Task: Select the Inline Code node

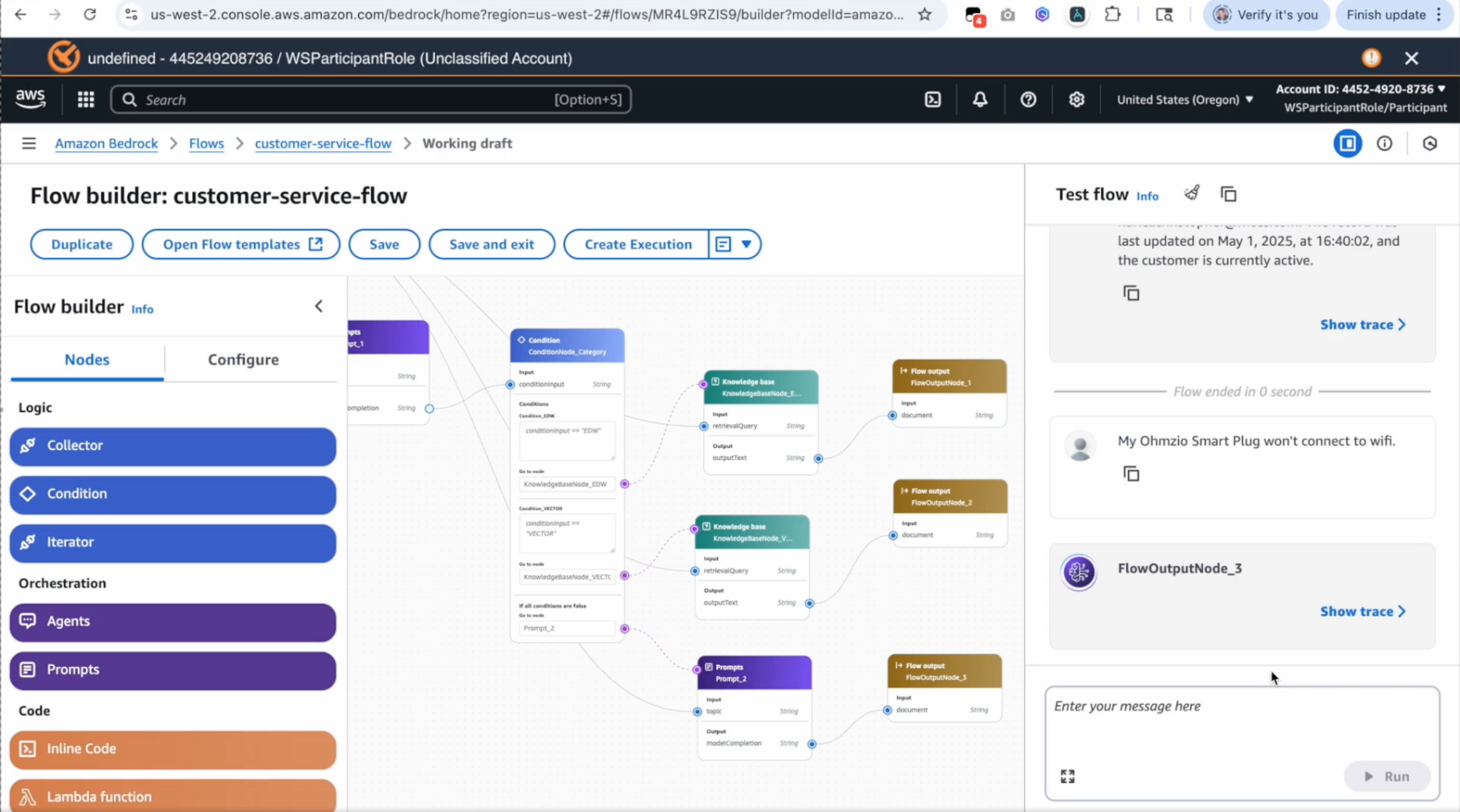Action: [173, 748]
